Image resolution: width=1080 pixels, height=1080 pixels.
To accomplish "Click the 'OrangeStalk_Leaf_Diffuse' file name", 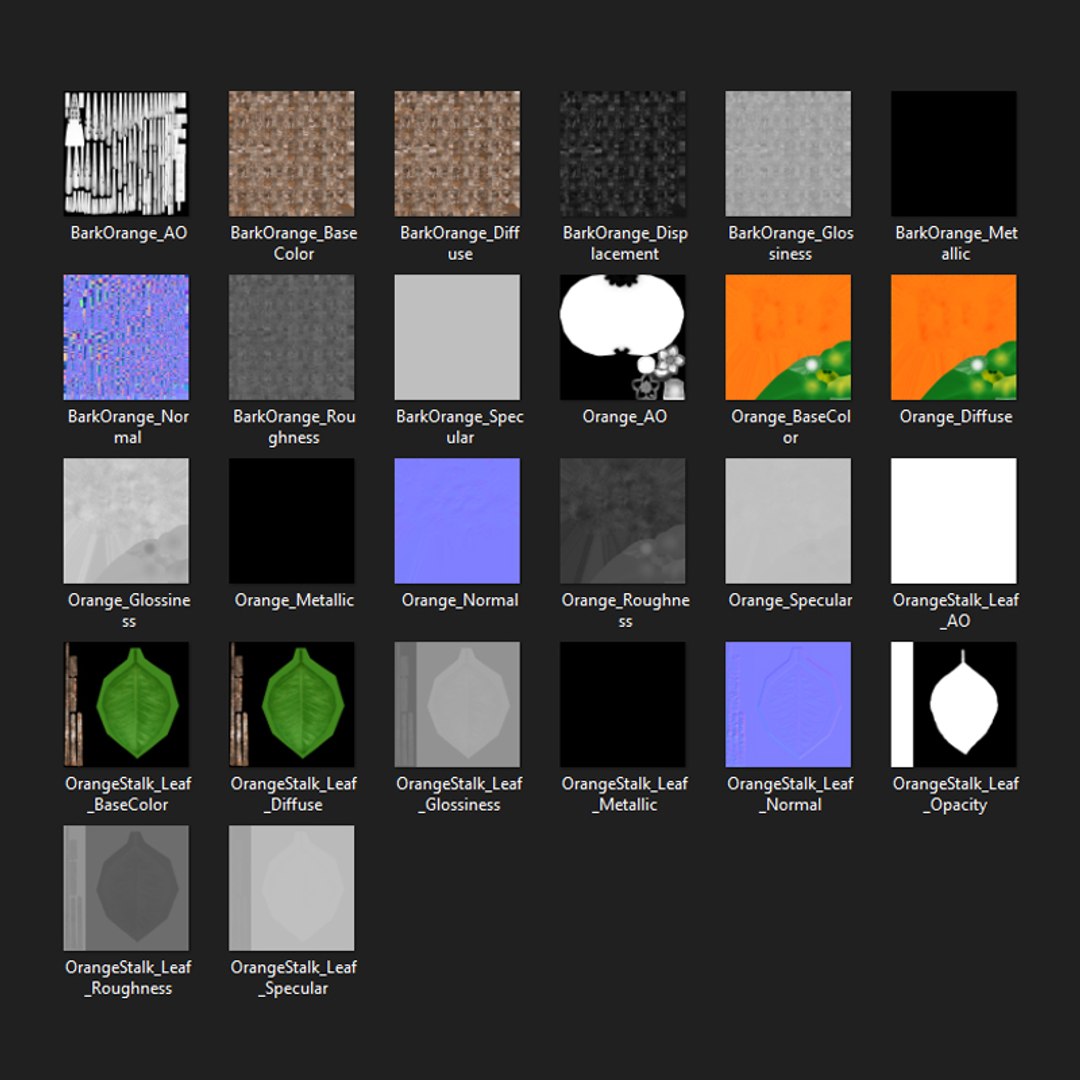I will pyautogui.click(x=294, y=794).
